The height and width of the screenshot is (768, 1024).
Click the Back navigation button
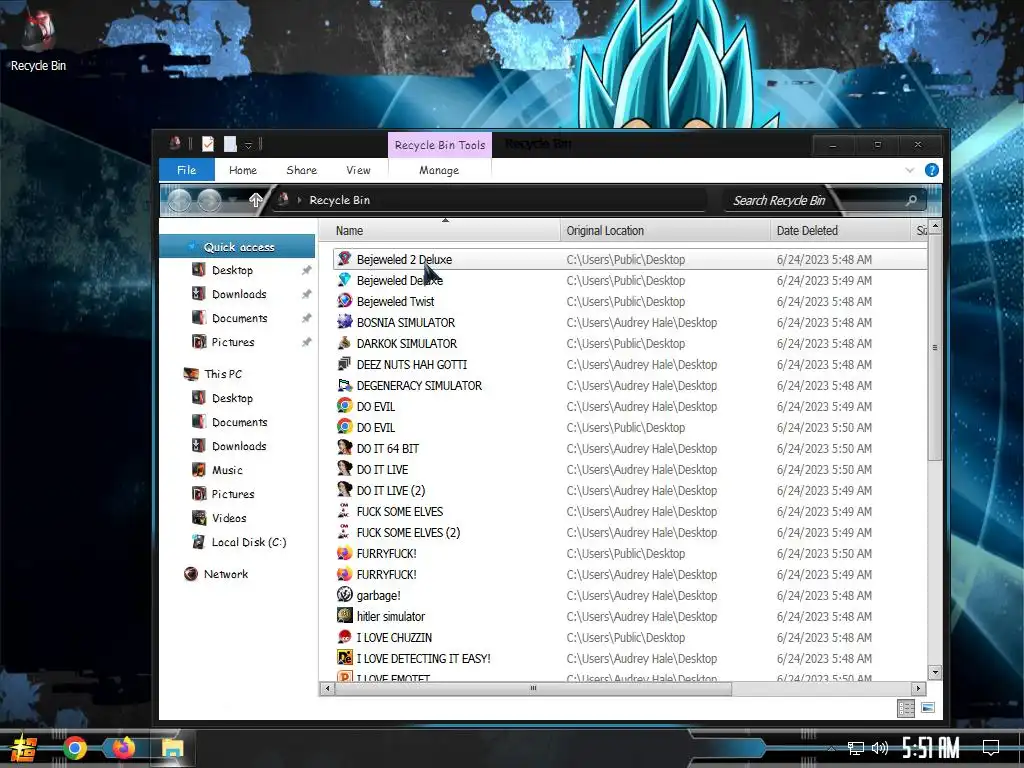180,200
